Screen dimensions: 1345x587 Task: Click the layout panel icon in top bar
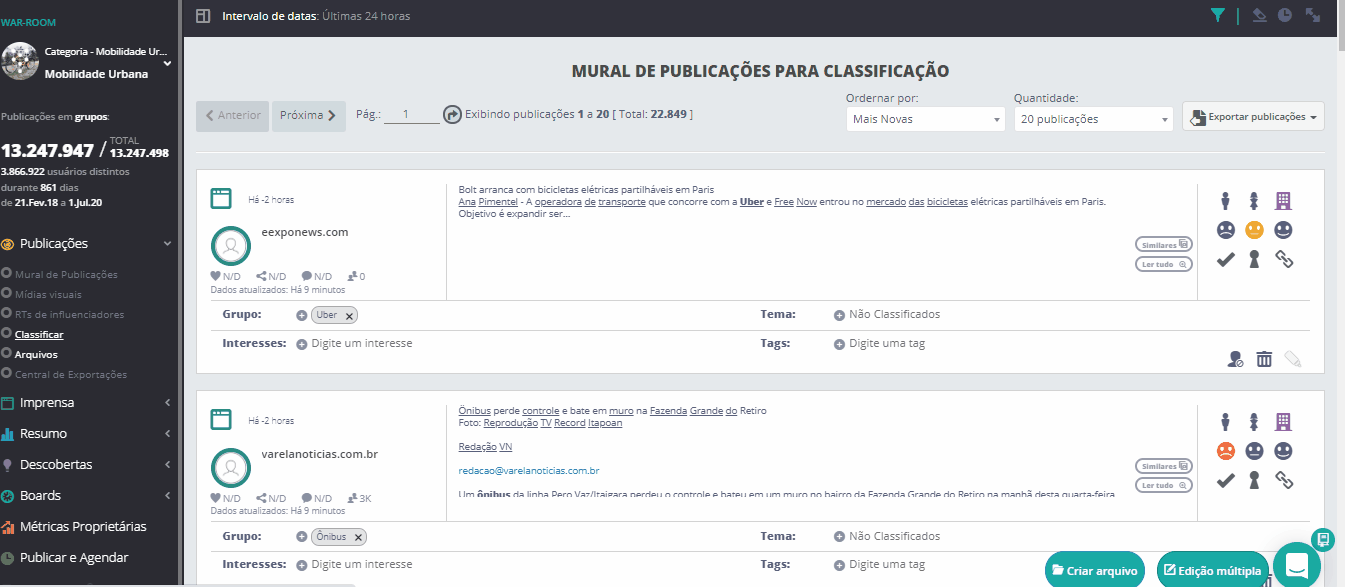click(203, 16)
